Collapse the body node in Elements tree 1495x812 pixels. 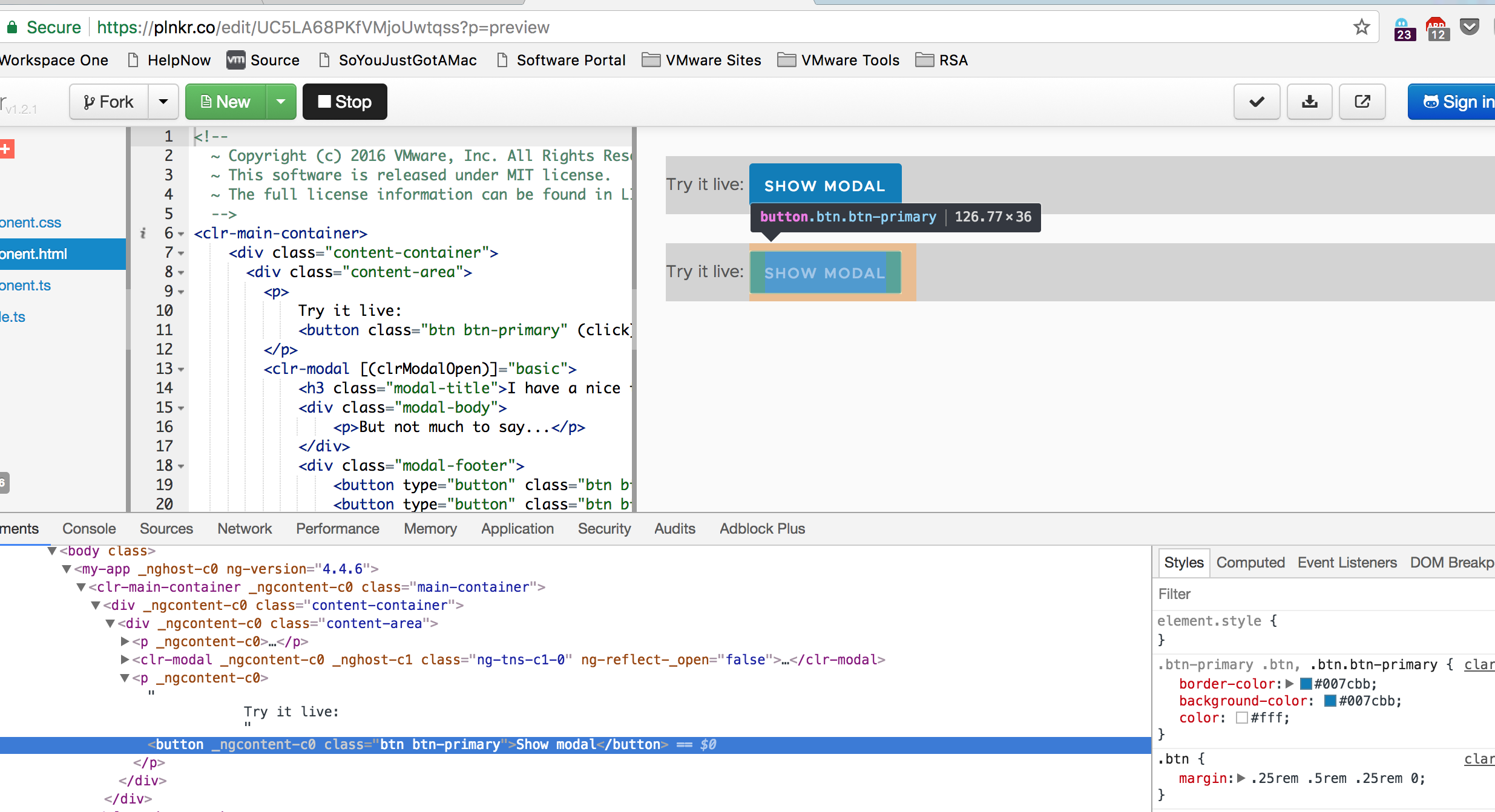click(51, 551)
